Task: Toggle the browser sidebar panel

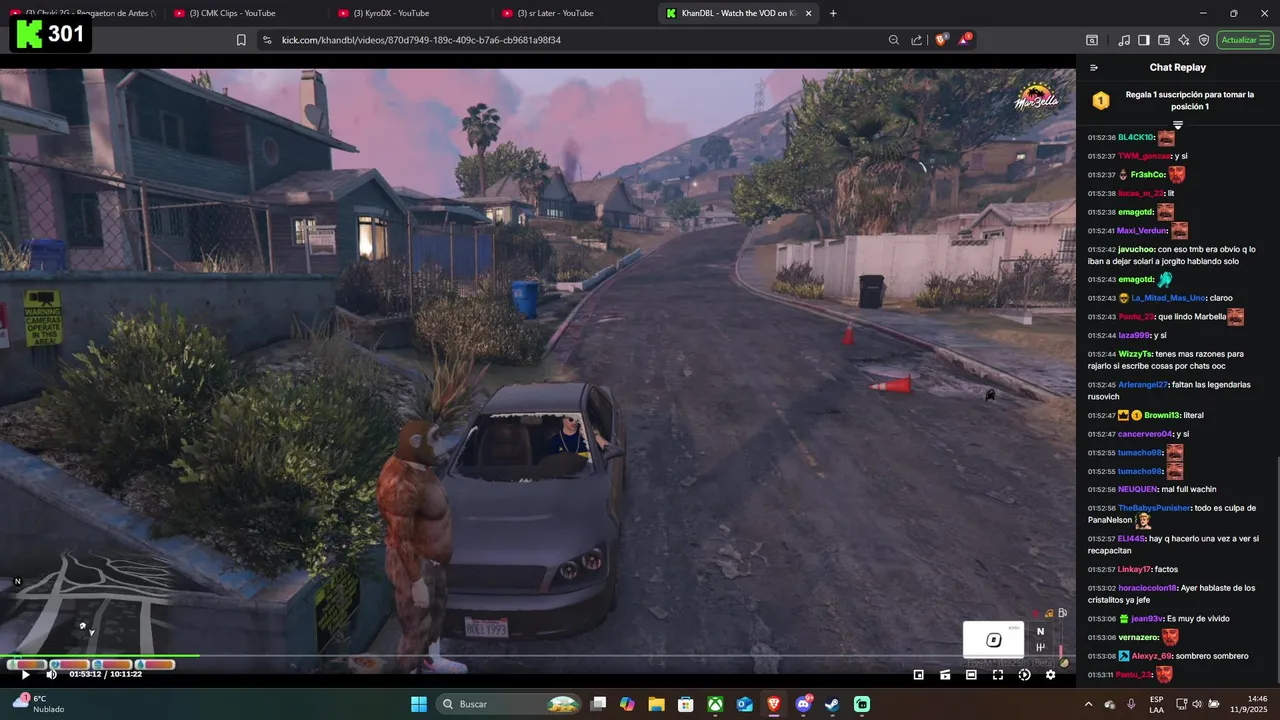Action: pyautogui.click(x=1144, y=40)
